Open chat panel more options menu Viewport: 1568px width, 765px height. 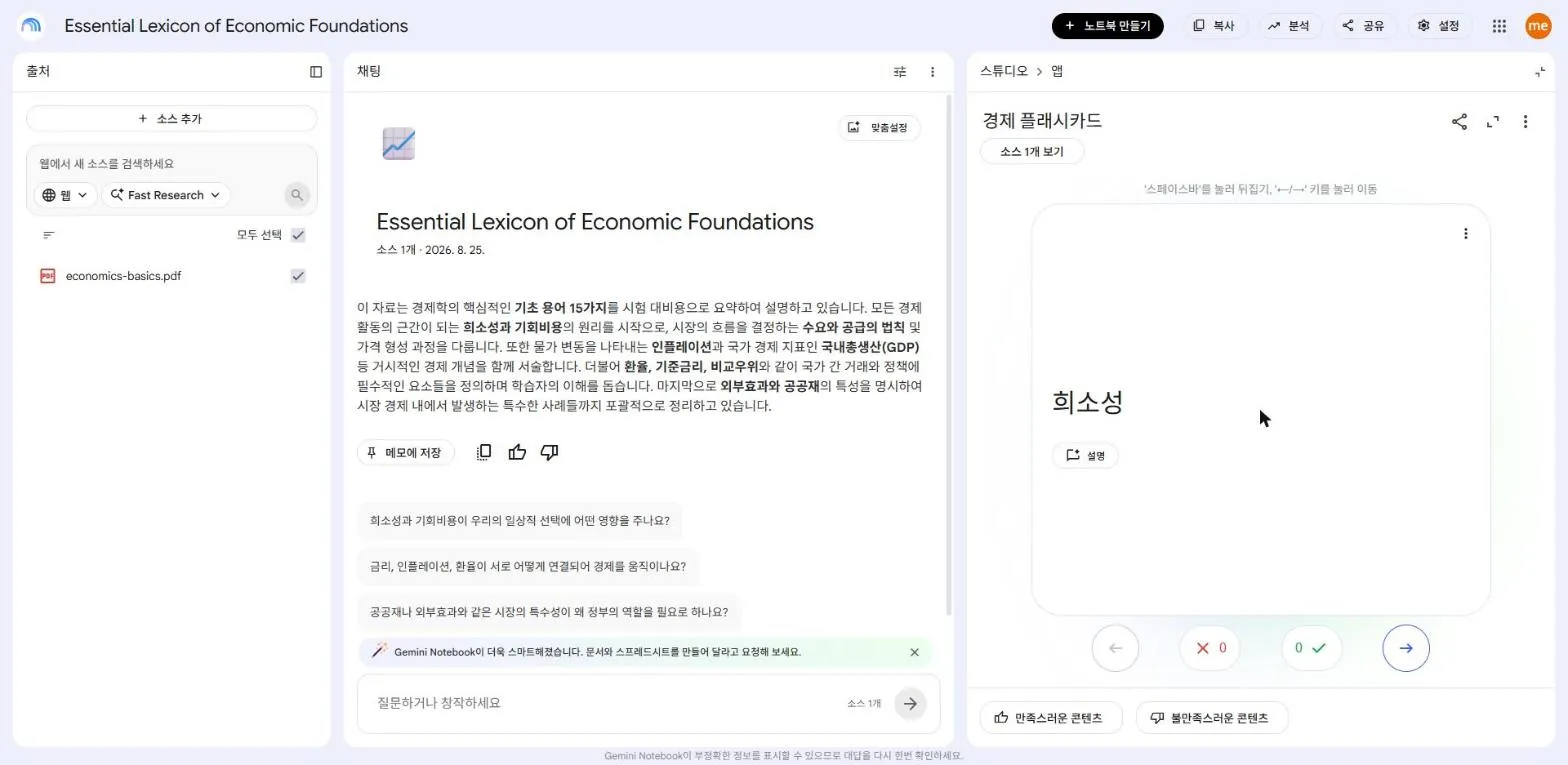[x=932, y=72]
